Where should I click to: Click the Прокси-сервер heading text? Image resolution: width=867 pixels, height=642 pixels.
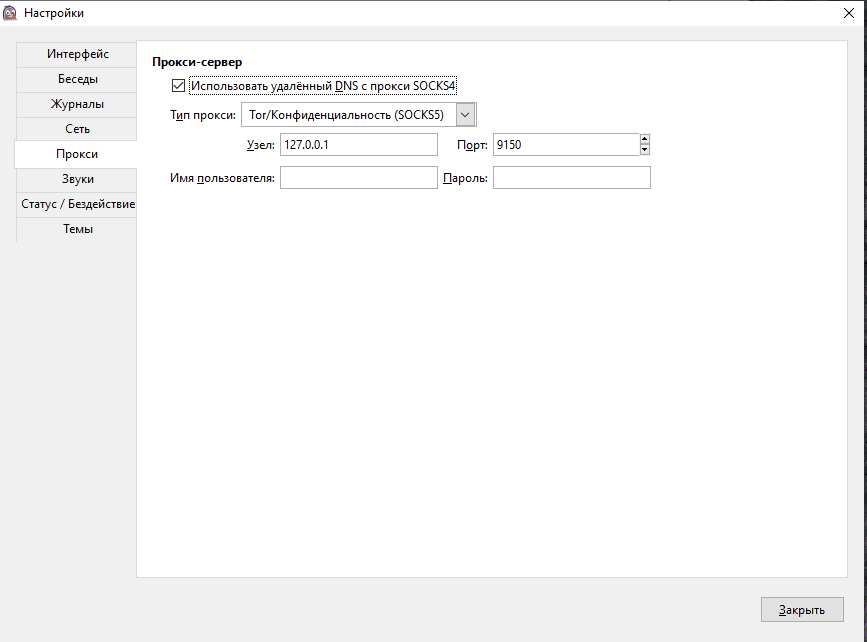[x=197, y=62]
